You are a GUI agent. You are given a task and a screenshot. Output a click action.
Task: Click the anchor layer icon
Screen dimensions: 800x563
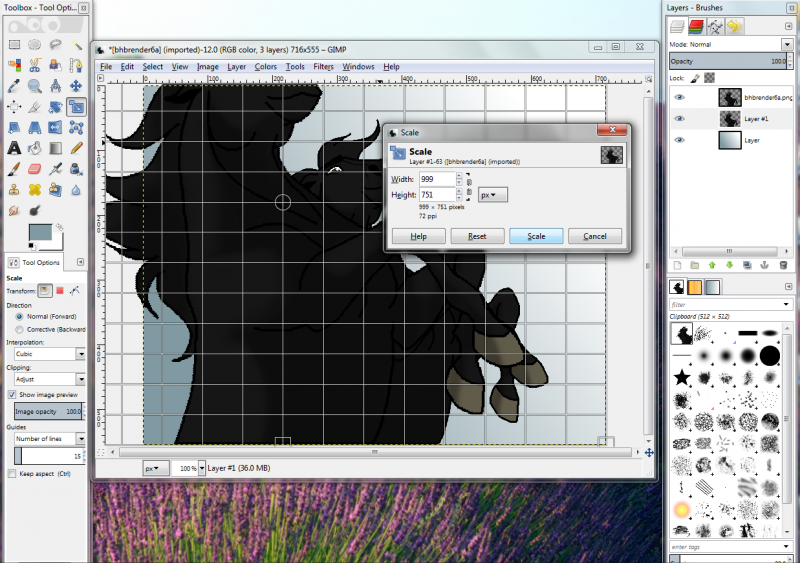tap(764, 265)
